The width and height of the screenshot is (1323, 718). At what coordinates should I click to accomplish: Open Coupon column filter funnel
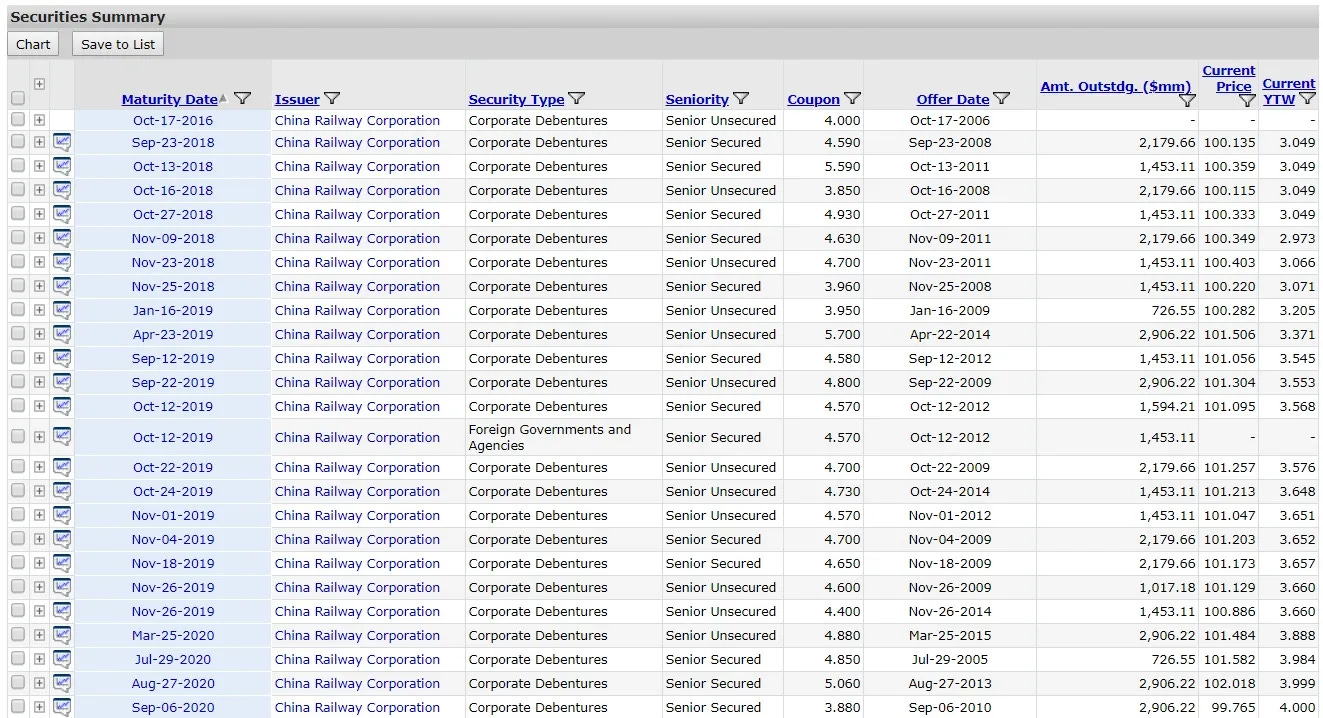(x=852, y=98)
